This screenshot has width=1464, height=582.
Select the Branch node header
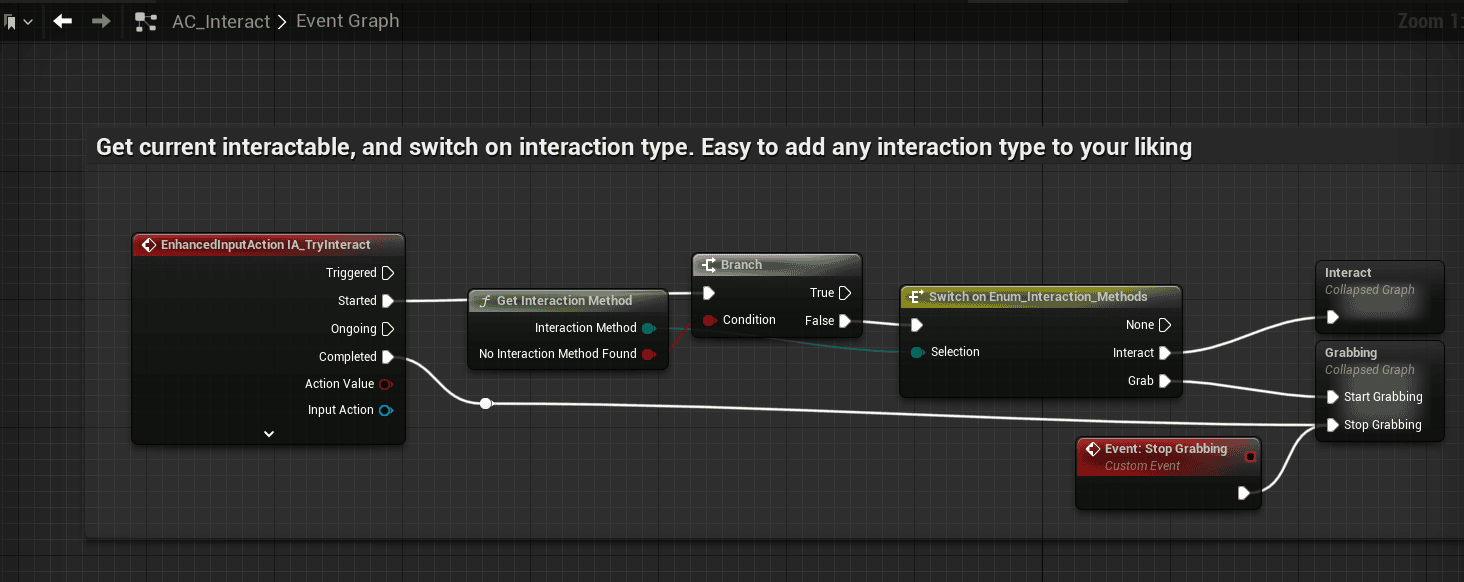pos(777,265)
